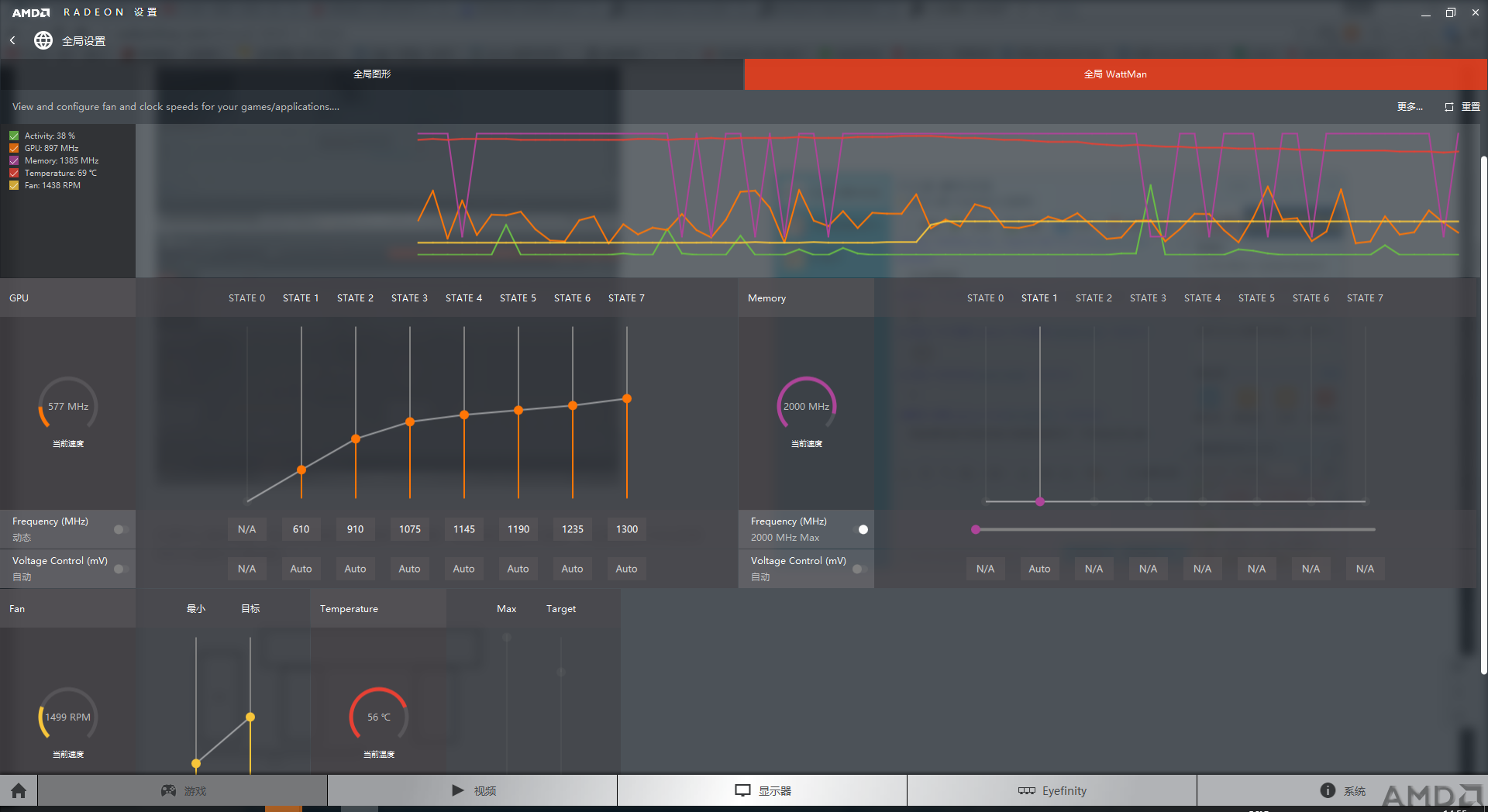Screen dimensions: 1488x812
Task: Click the fan minimum speed point
Action: [x=196, y=763]
